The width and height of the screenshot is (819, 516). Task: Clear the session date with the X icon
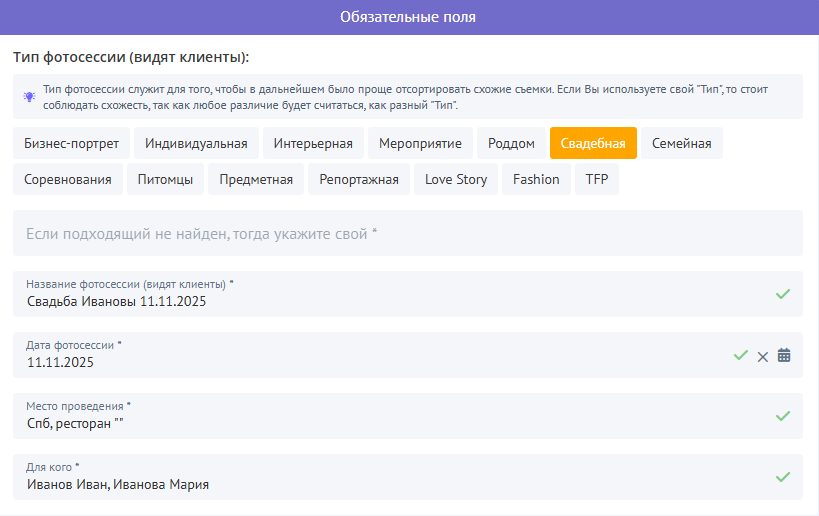pos(762,356)
